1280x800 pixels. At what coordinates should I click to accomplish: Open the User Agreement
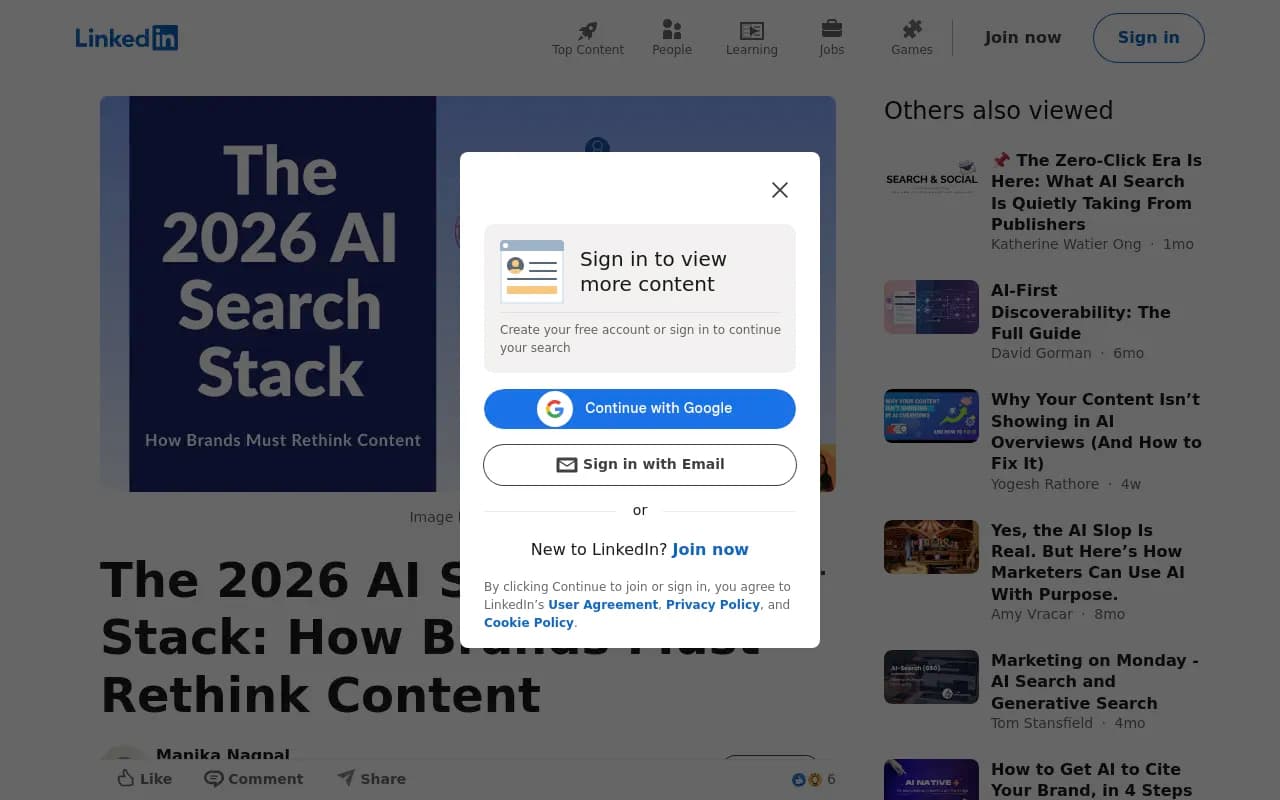point(603,604)
